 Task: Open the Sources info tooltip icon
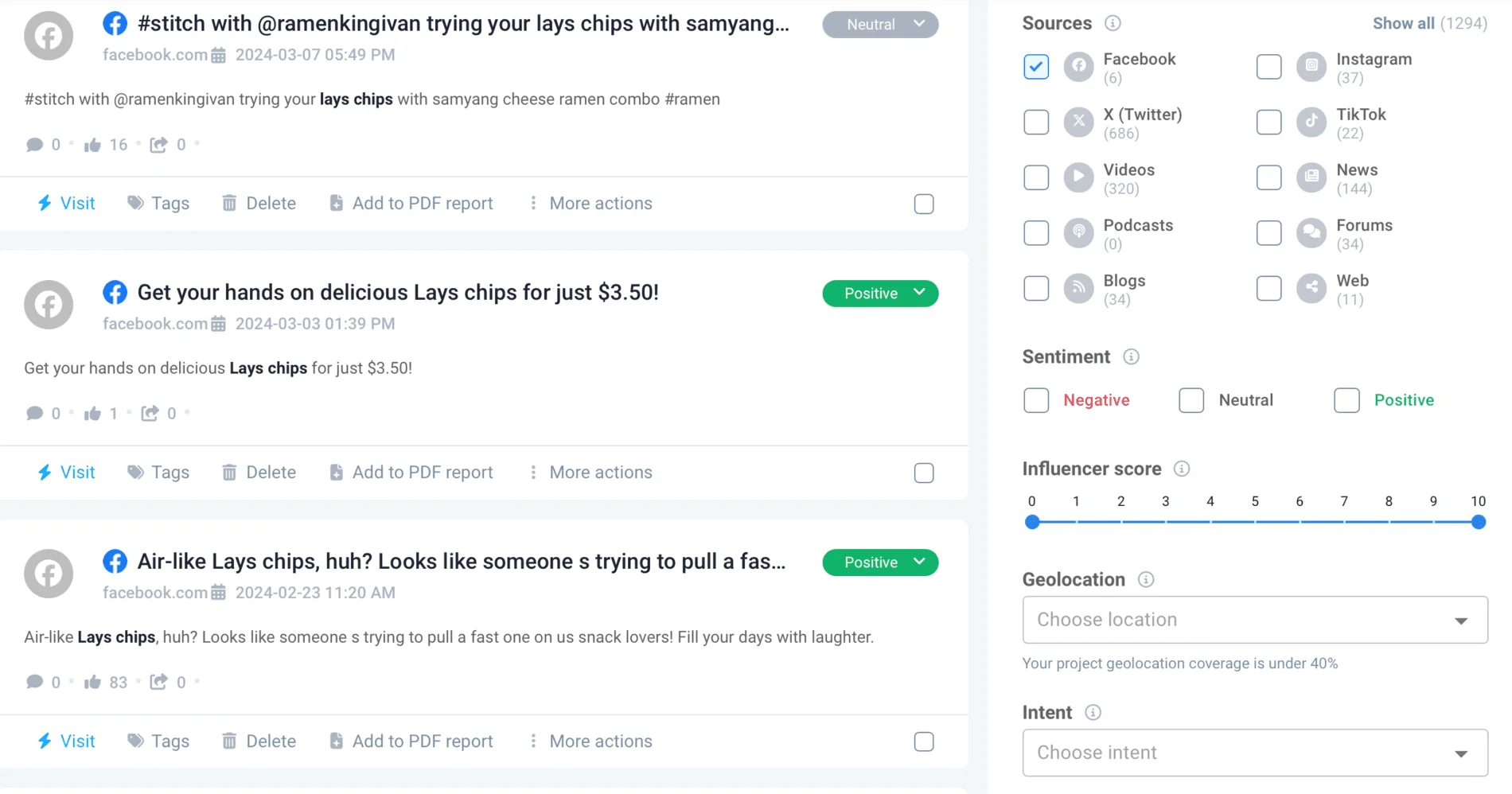[1113, 23]
